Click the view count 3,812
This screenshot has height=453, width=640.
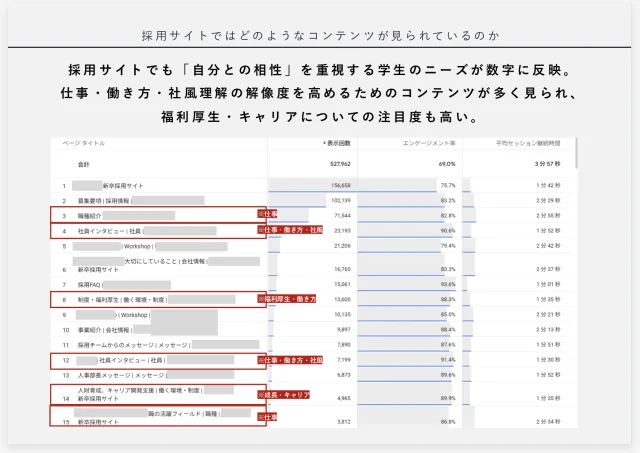tap(344, 422)
